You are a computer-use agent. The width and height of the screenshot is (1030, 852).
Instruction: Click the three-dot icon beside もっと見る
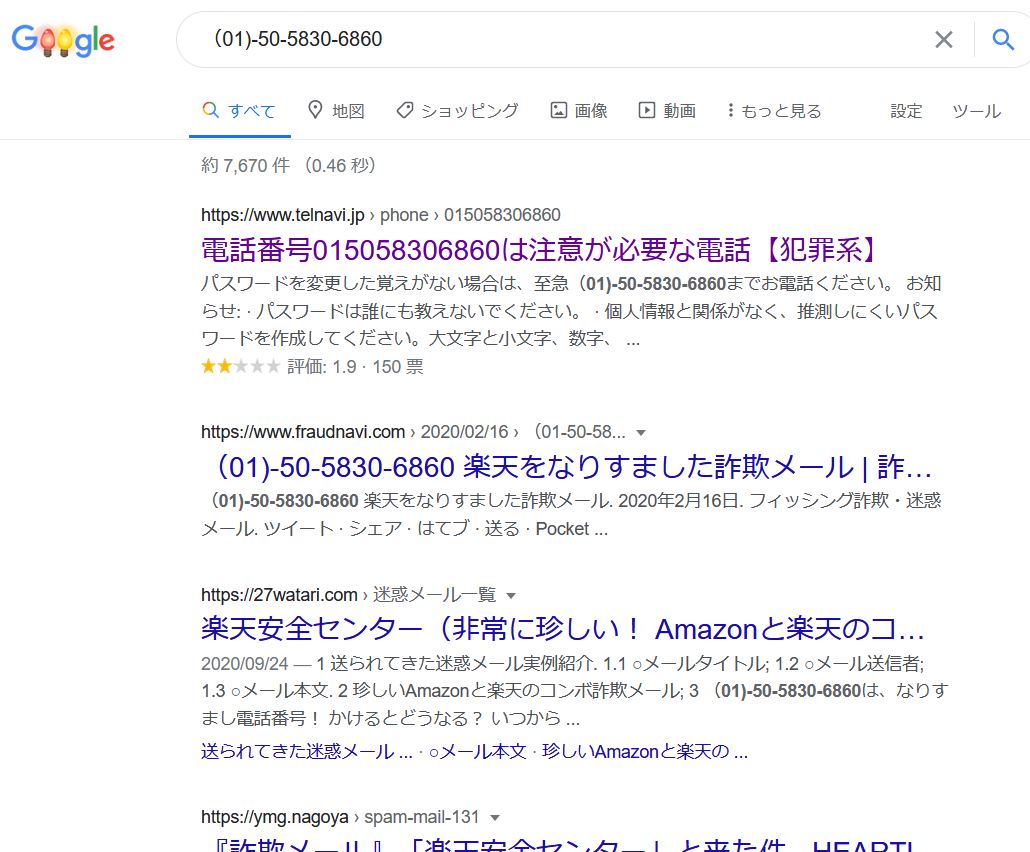[x=730, y=110]
